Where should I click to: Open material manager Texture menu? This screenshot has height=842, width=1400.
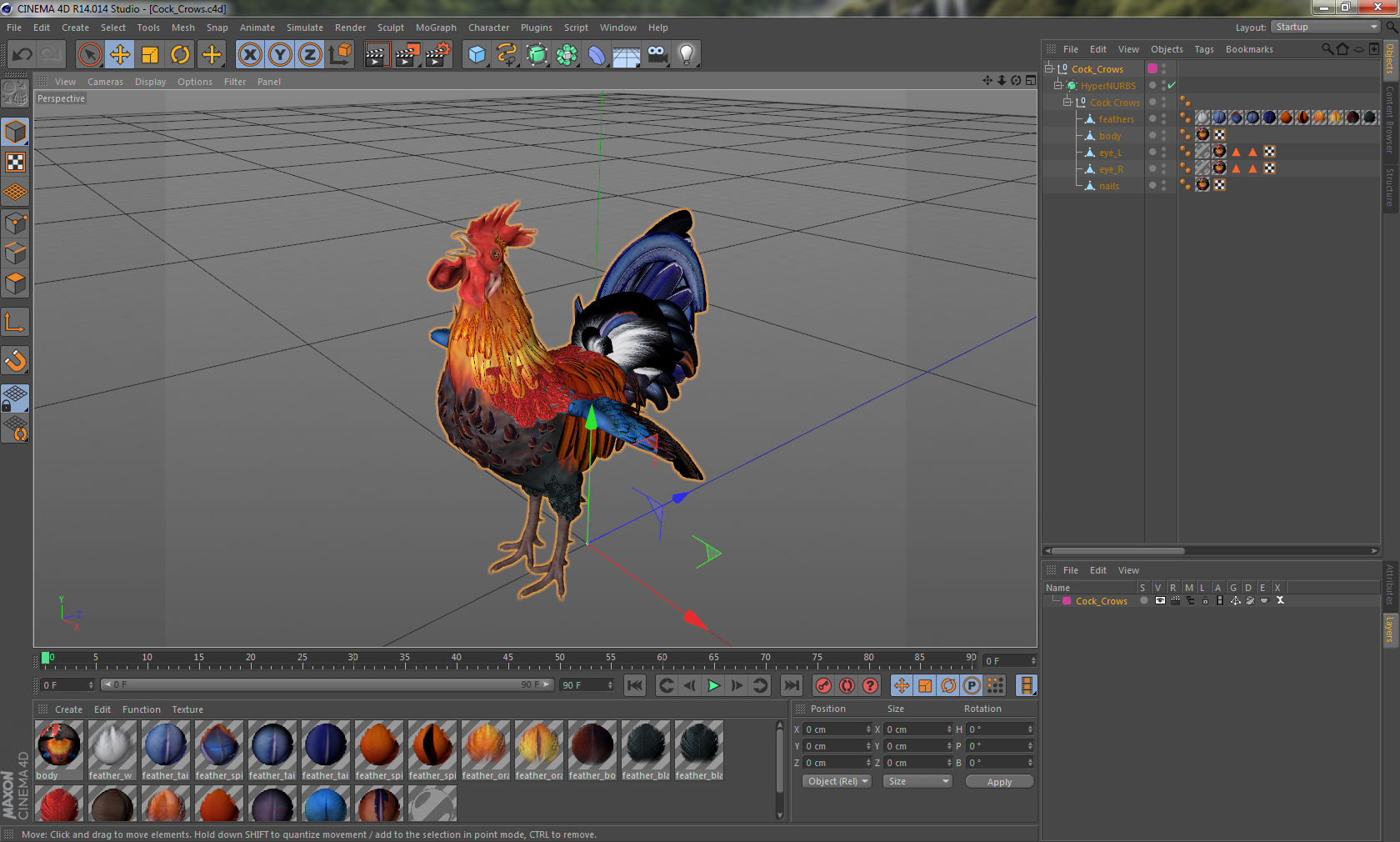(x=187, y=709)
